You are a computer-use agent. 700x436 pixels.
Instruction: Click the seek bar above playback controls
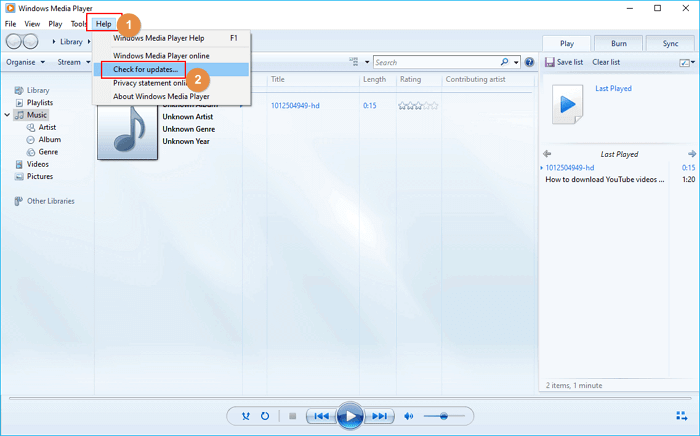pos(350,398)
